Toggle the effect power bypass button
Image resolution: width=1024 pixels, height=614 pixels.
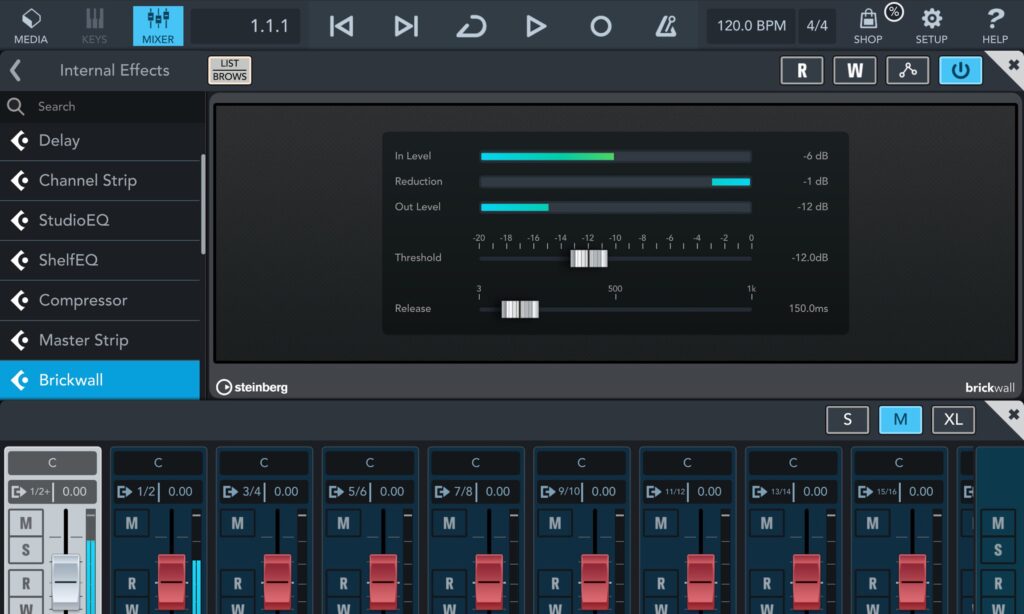click(x=960, y=70)
